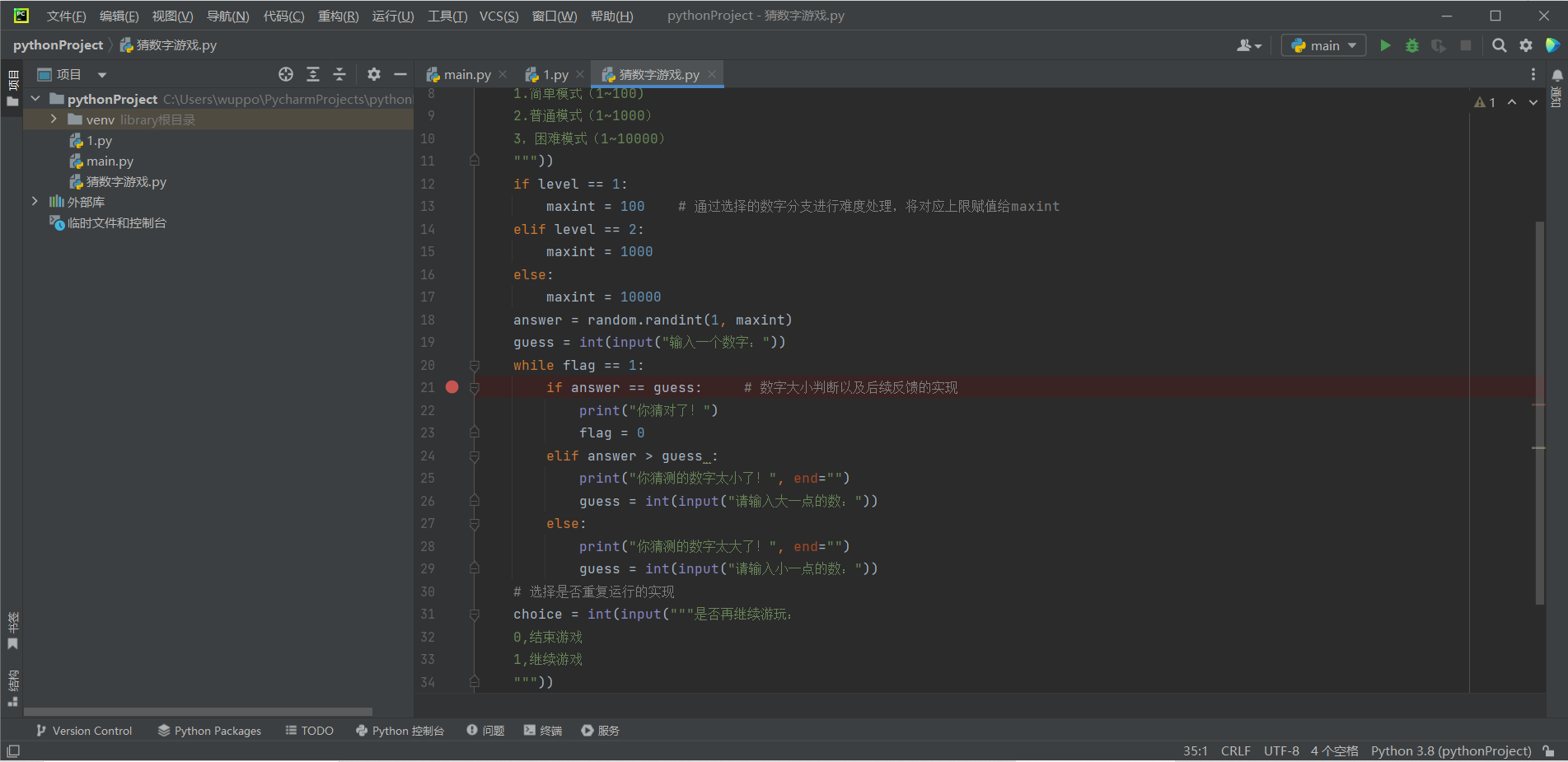
Task: Expand the venv library folder
Action: pos(54,119)
